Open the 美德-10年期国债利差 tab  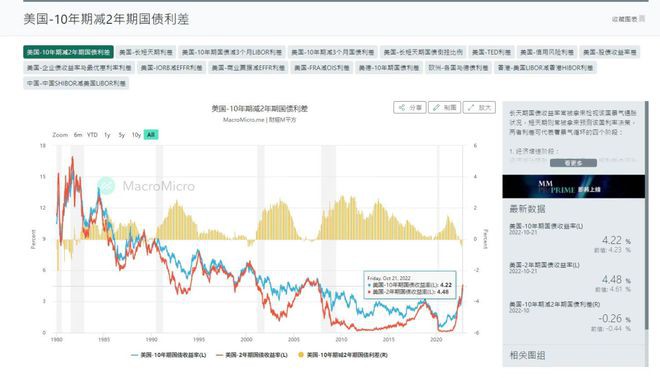389,68
